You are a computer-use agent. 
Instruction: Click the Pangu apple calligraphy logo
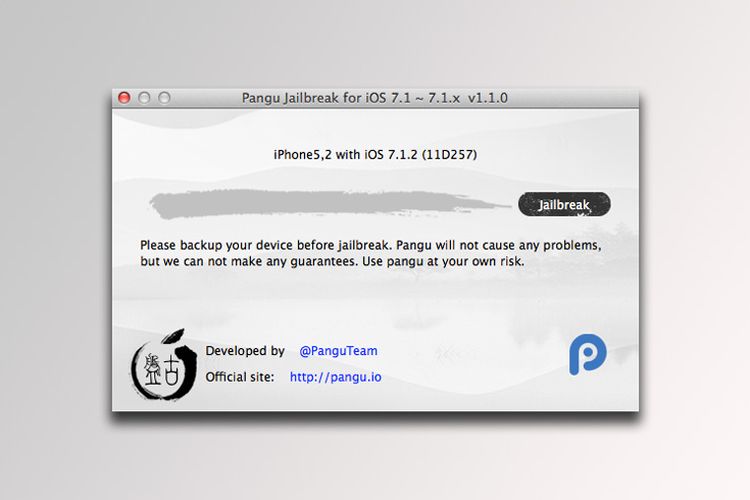tap(164, 365)
